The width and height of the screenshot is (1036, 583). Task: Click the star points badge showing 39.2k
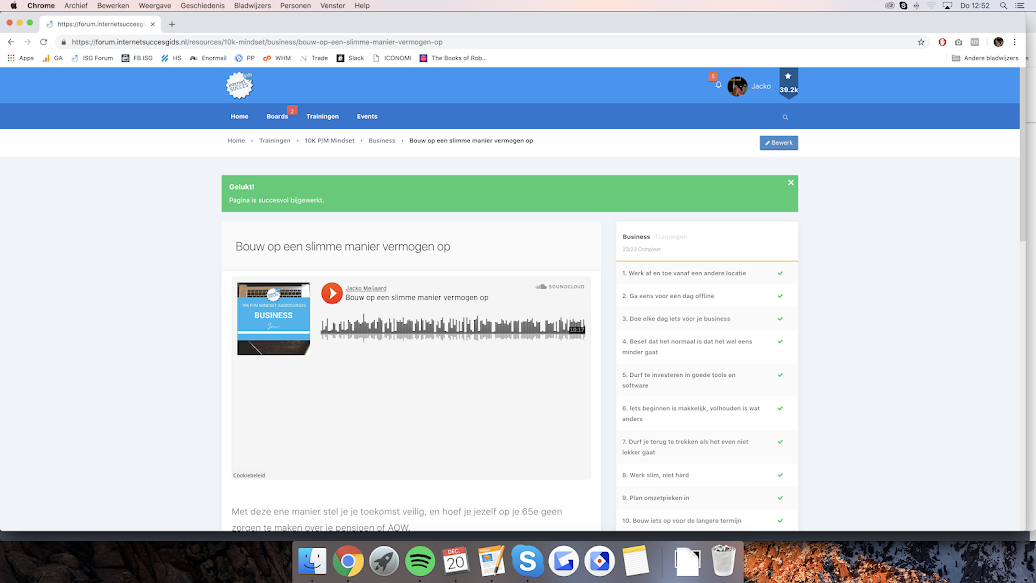click(x=788, y=83)
